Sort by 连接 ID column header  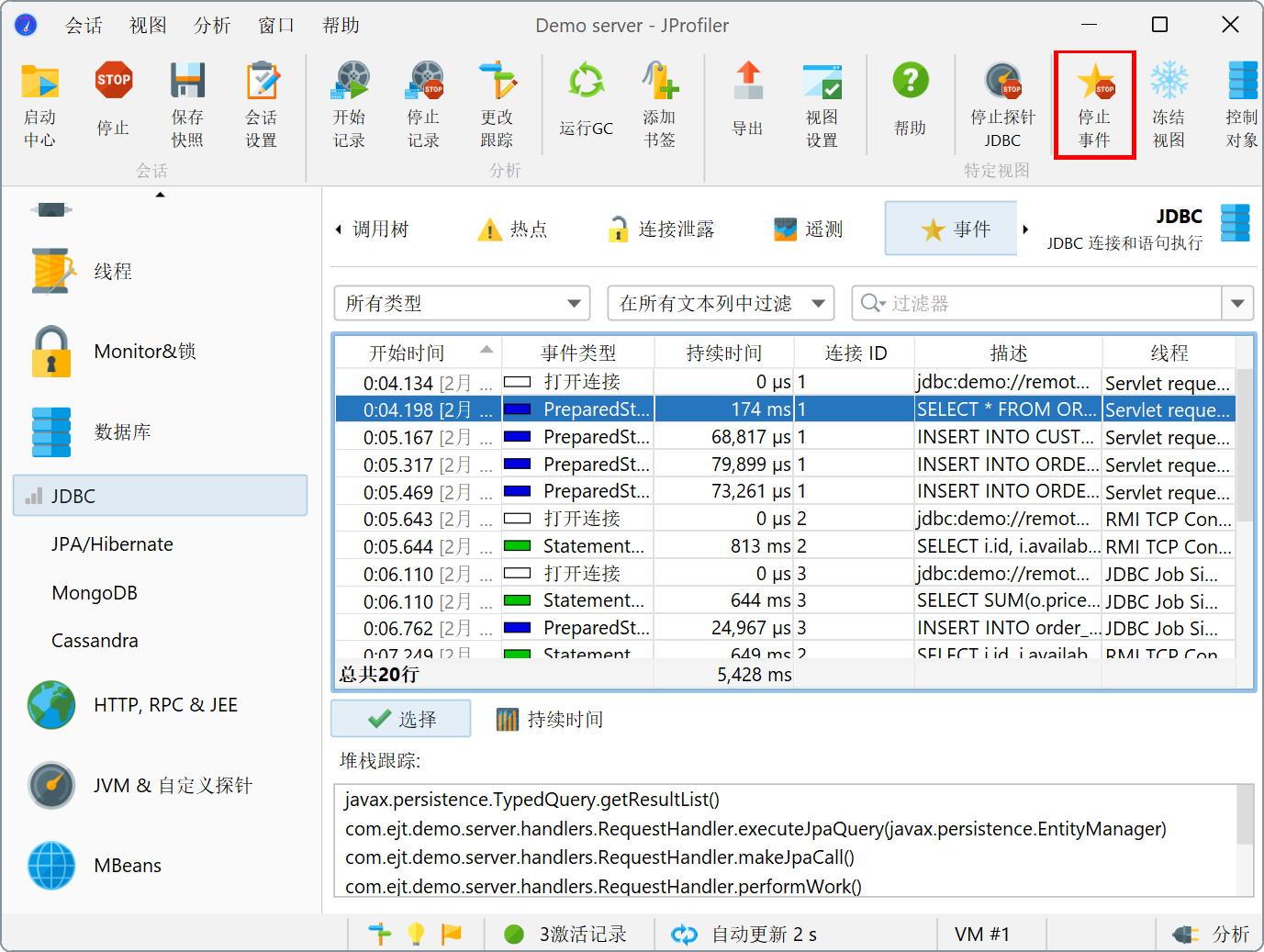[x=855, y=353]
